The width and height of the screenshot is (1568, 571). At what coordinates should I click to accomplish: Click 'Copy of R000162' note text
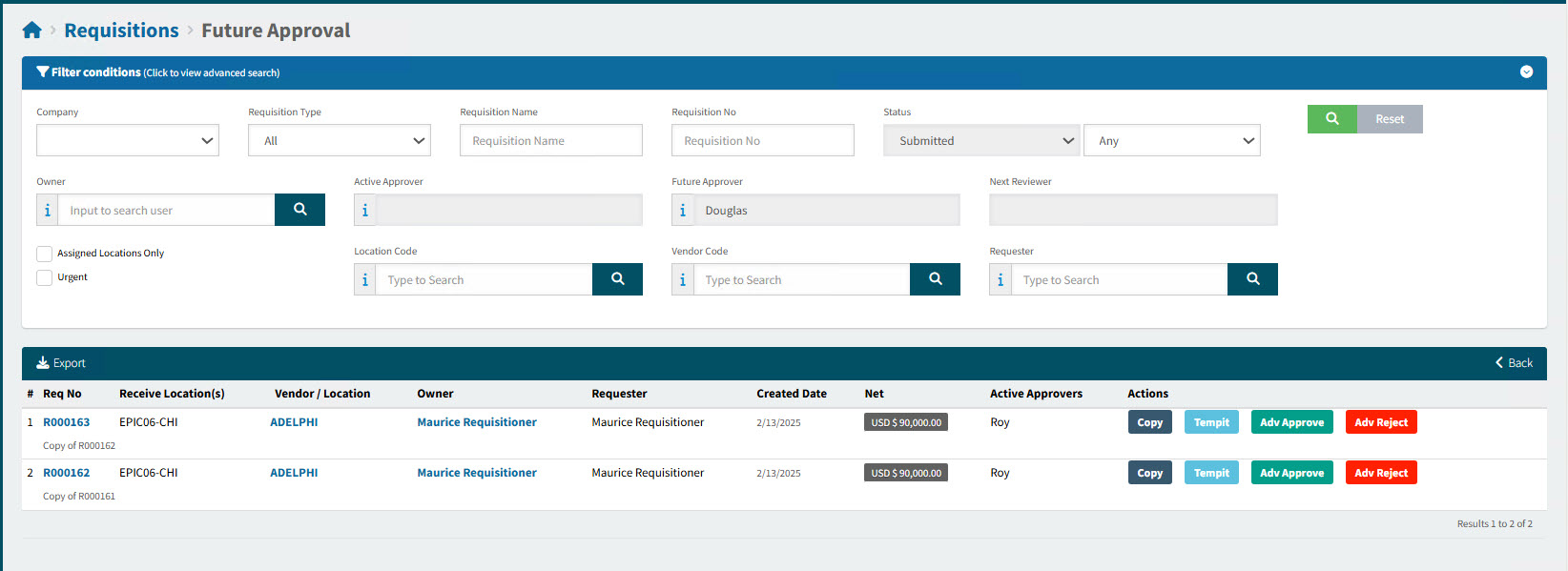click(79, 445)
